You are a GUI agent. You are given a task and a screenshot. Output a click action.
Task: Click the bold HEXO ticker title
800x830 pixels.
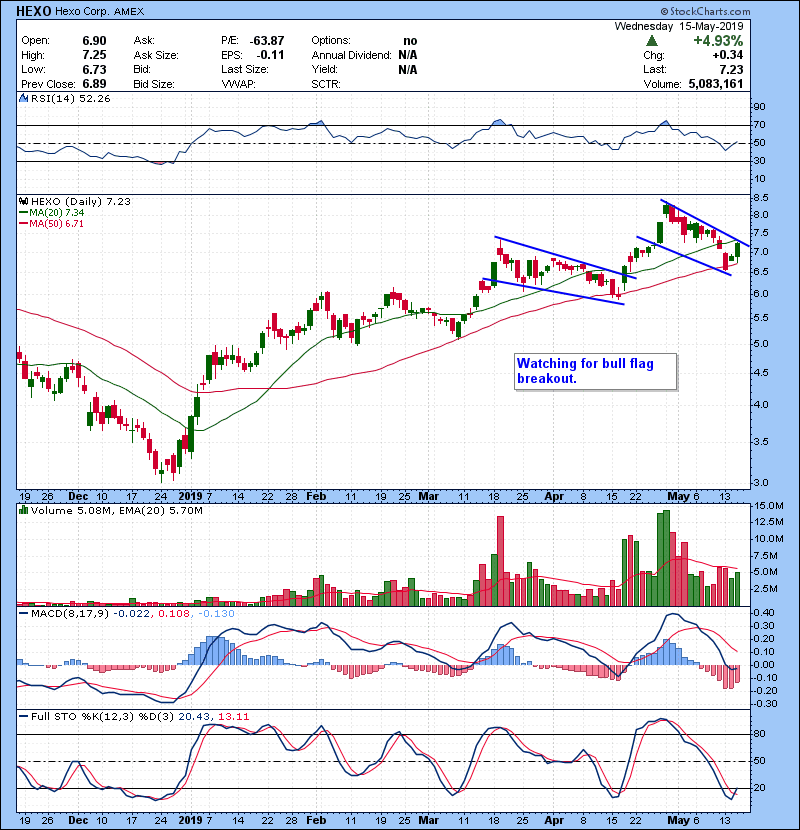[34, 11]
